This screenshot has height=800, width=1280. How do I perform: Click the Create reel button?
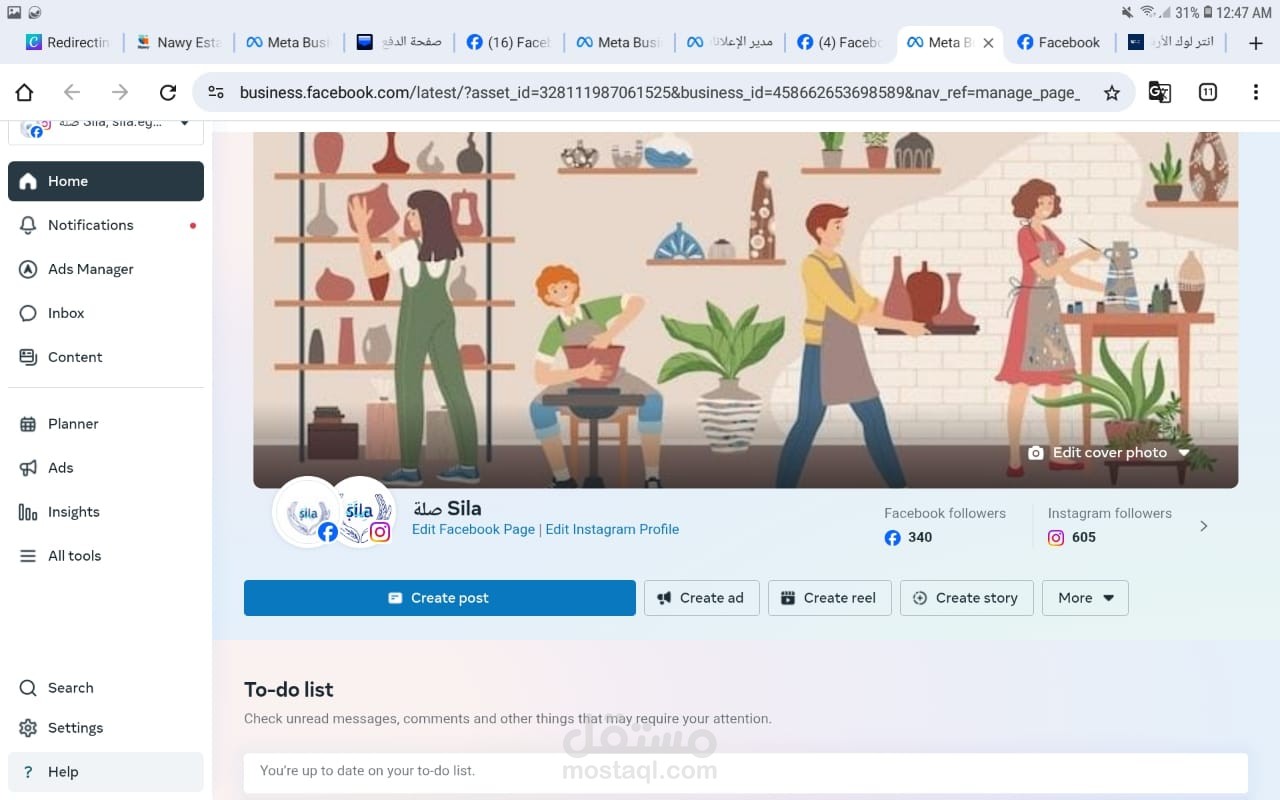829,598
